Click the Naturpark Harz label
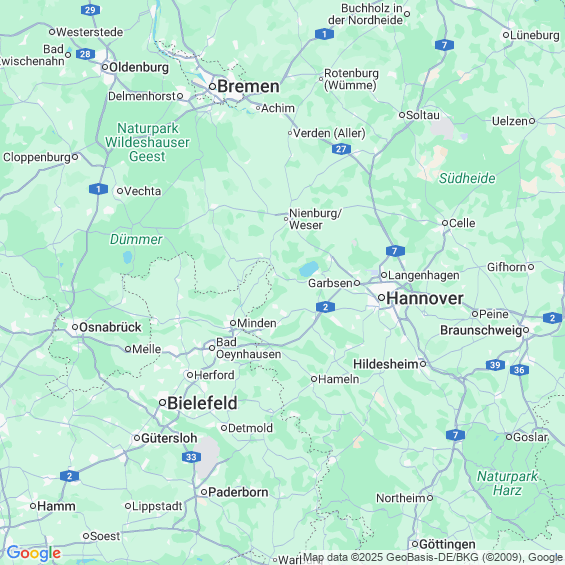Image resolution: width=565 pixels, height=565 pixels. pyautogui.click(x=507, y=483)
